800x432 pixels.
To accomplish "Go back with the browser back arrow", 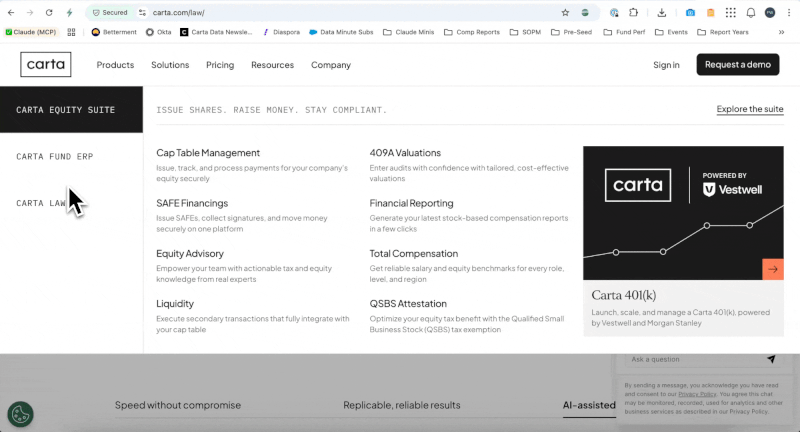I will tap(11, 13).
